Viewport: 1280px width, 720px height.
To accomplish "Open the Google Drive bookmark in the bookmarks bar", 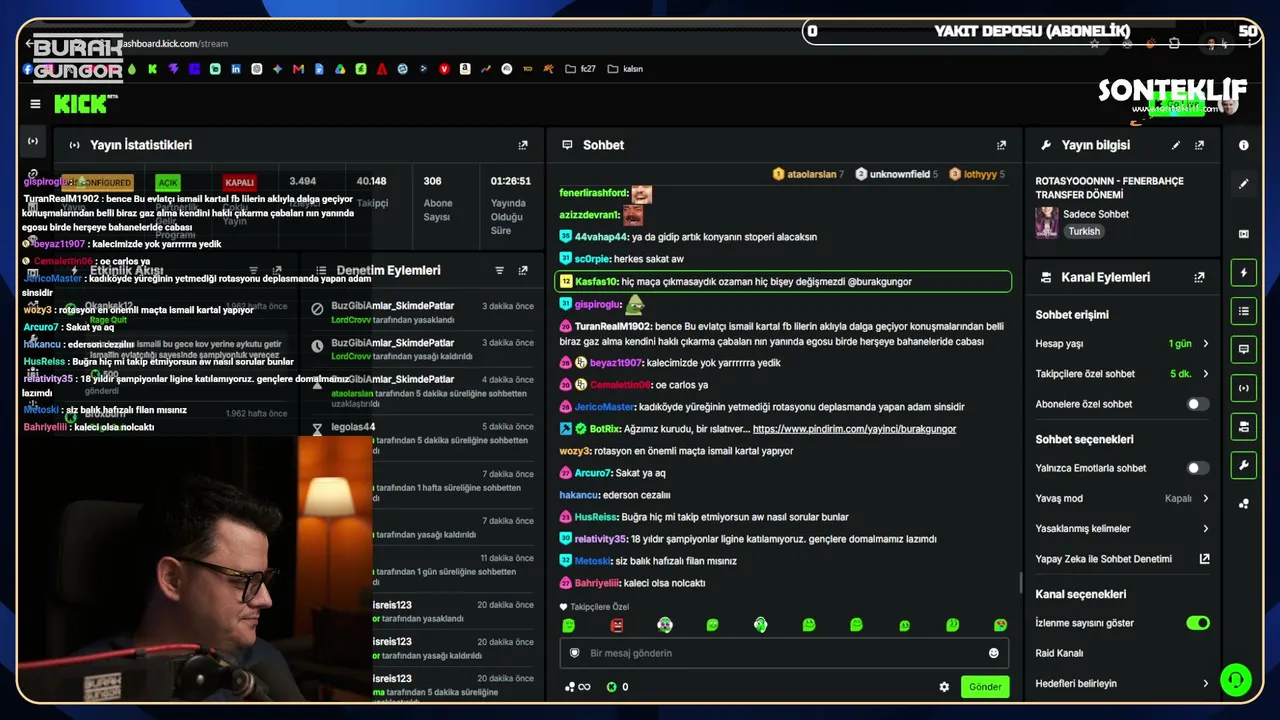I will [340, 69].
